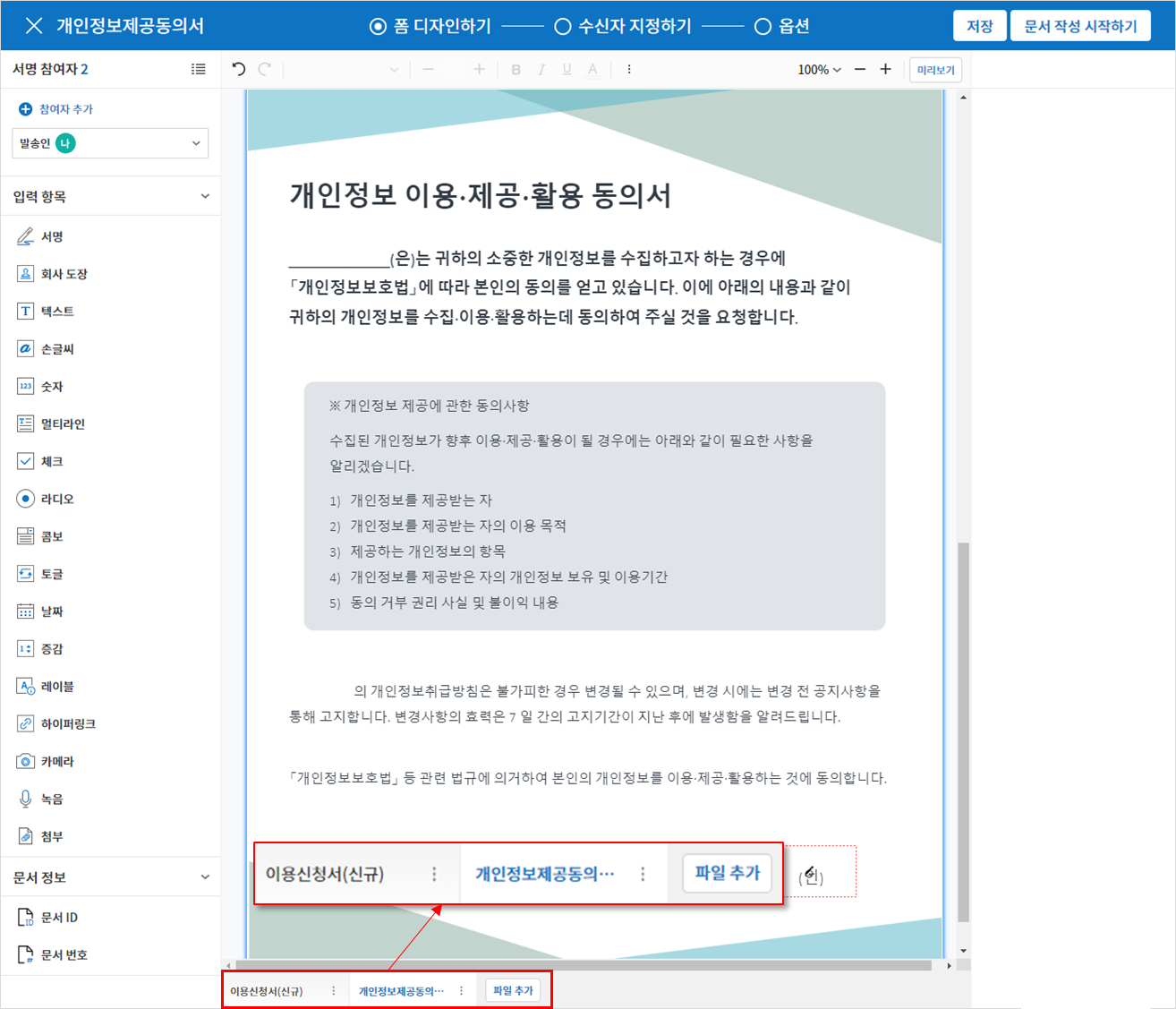
Task: Select the 문서 번호 field item
Action: coord(53,955)
